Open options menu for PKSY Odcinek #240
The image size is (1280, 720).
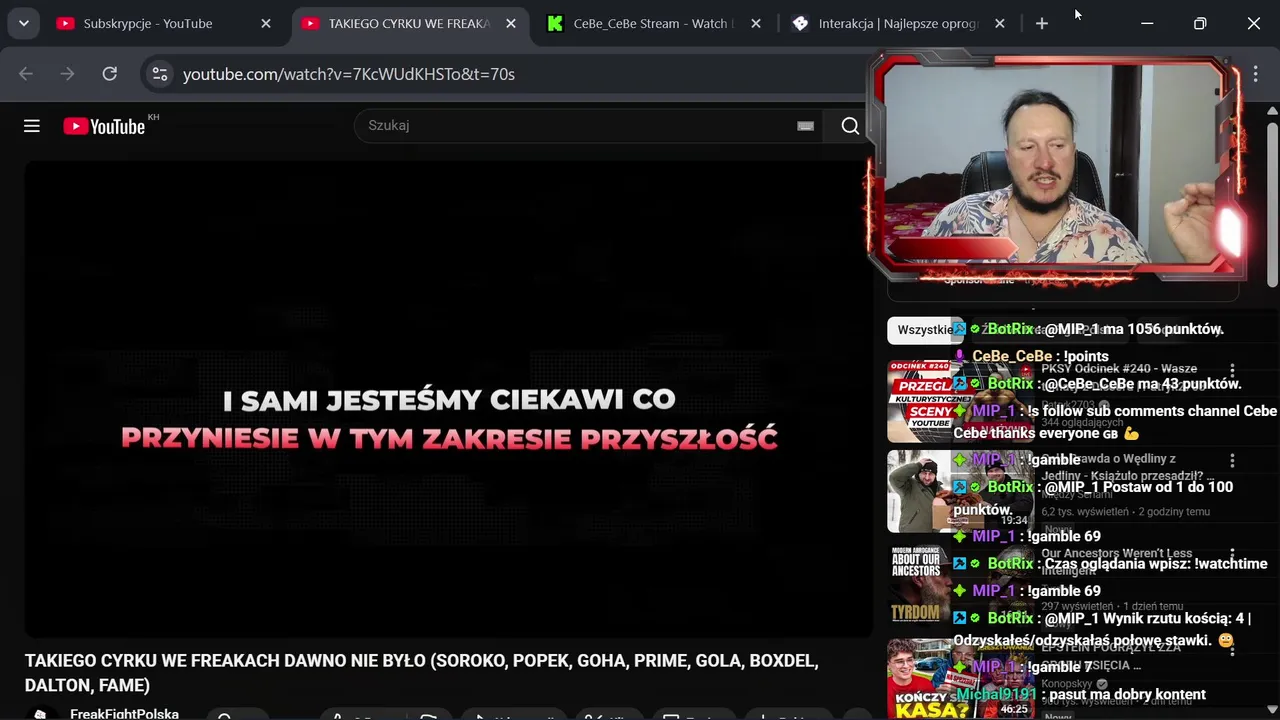click(1232, 370)
